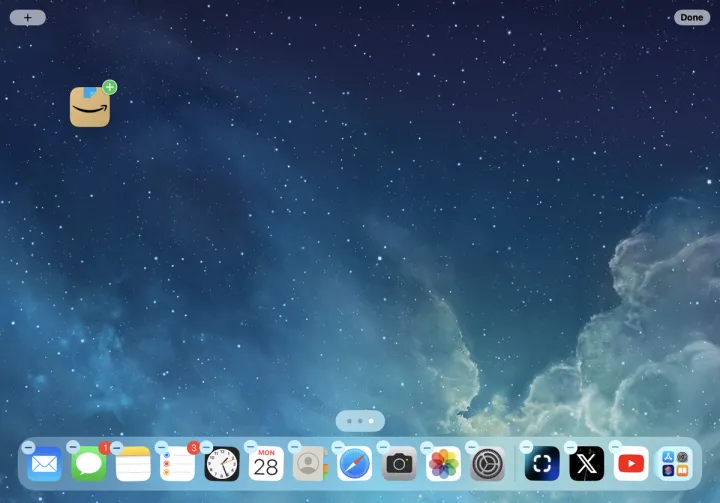This screenshot has width=720, height=503.
Task: Open the Safari browser icon
Action: pyautogui.click(x=354, y=464)
